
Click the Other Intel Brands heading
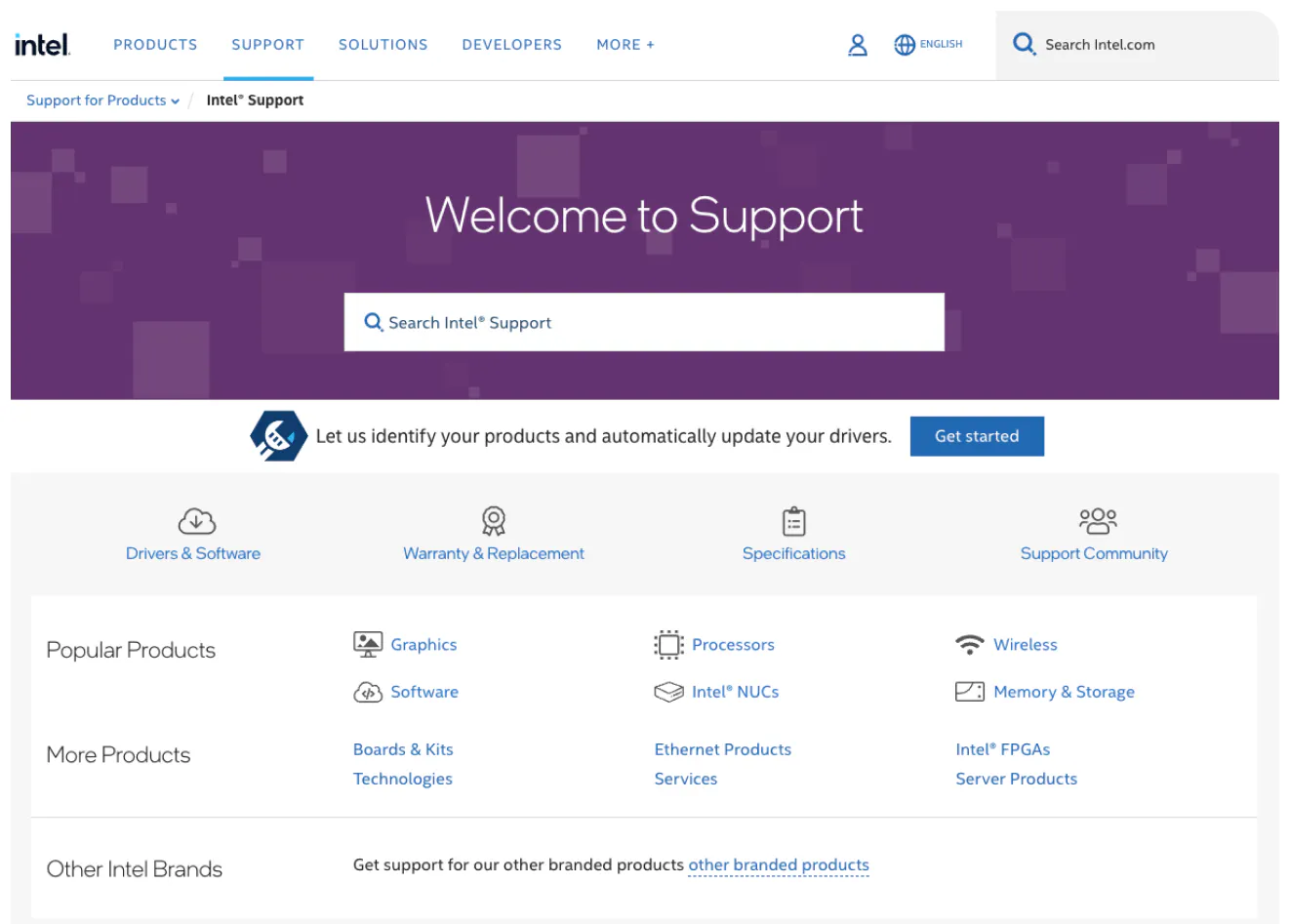click(x=135, y=868)
